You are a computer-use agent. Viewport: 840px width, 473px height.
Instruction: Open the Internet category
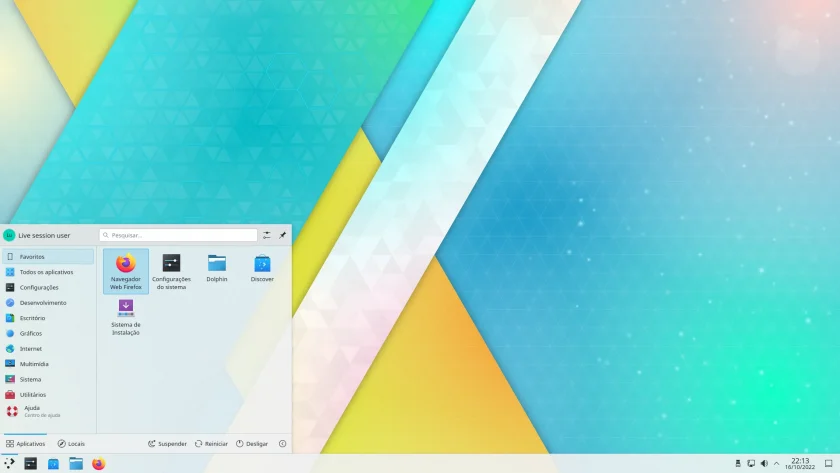(x=48, y=349)
